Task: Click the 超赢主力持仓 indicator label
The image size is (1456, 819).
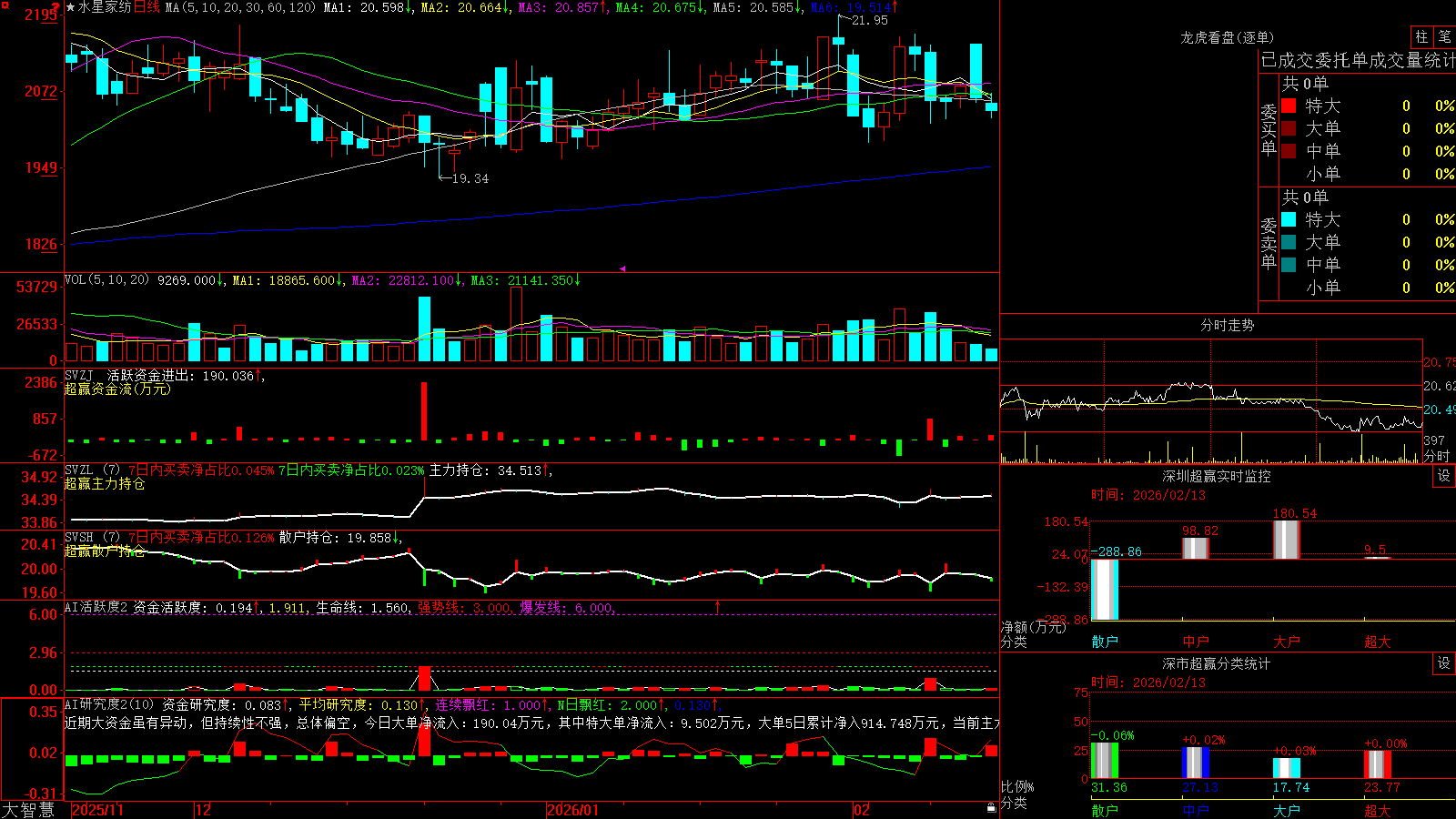Action: (105, 483)
